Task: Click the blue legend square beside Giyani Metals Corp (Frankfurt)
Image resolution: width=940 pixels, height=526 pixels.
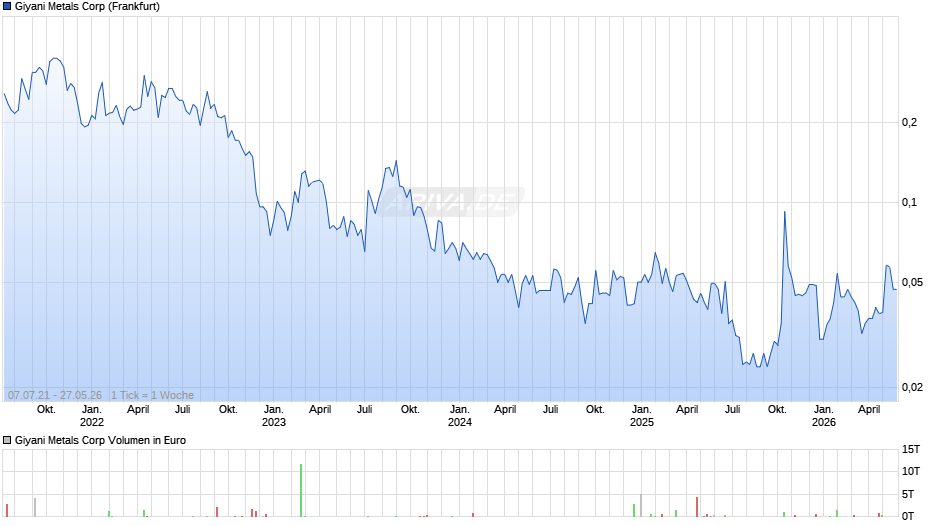Action: pyautogui.click(x=7, y=7)
